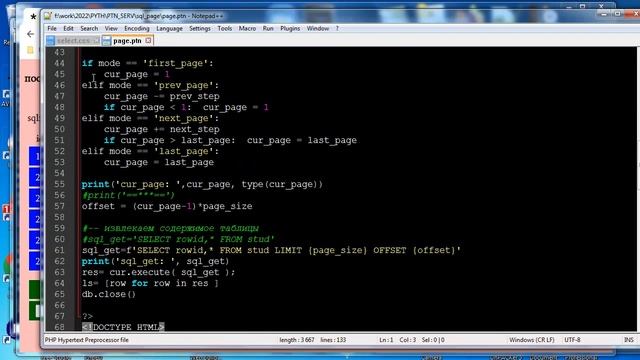
Task: Click the length : 3 667 status entry
Action: (x=297, y=340)
